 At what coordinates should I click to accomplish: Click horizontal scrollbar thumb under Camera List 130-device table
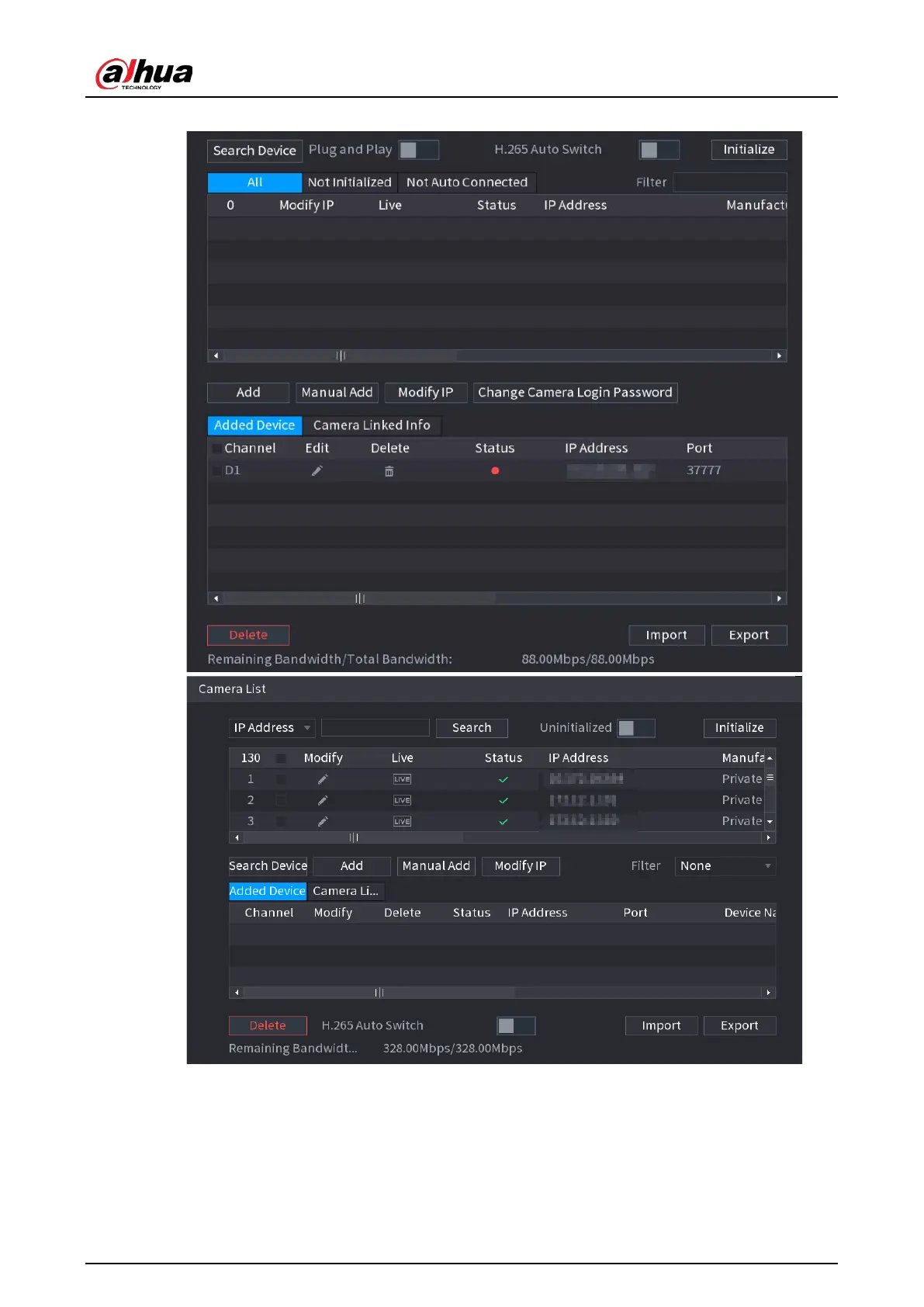coord(354,837)
